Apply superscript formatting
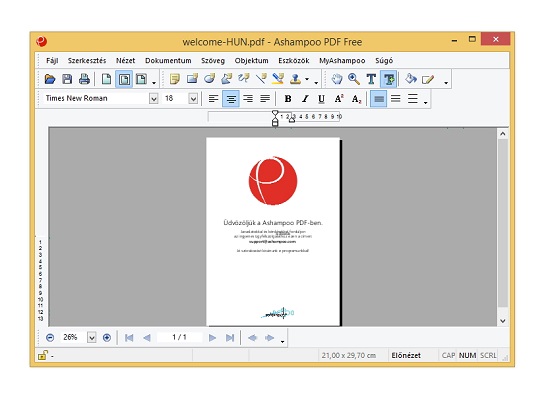 pyautogui.click(x=338, y=99)
